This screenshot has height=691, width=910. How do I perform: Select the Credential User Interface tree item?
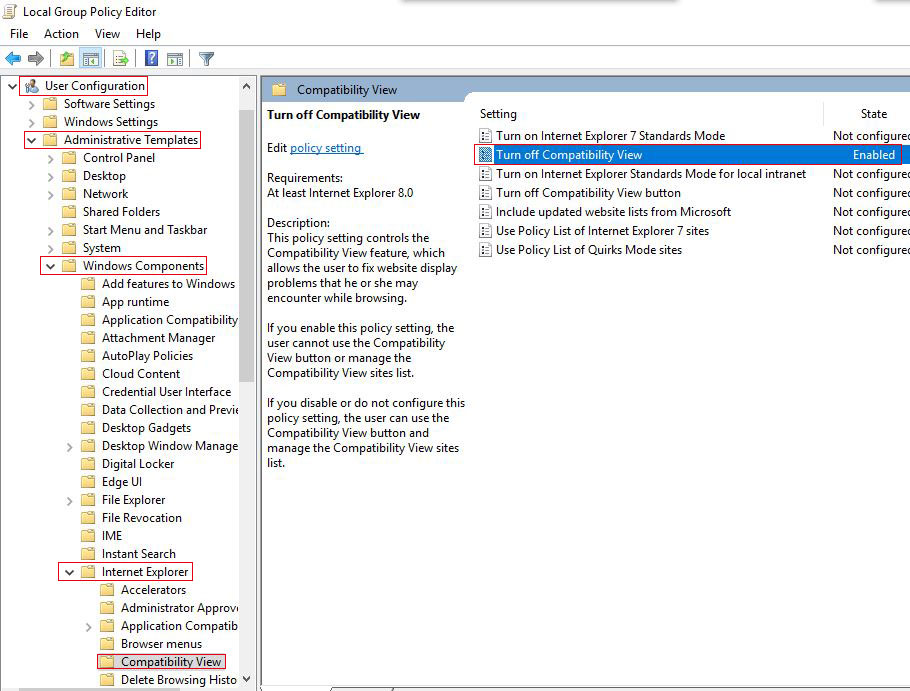tap(167, 392)
